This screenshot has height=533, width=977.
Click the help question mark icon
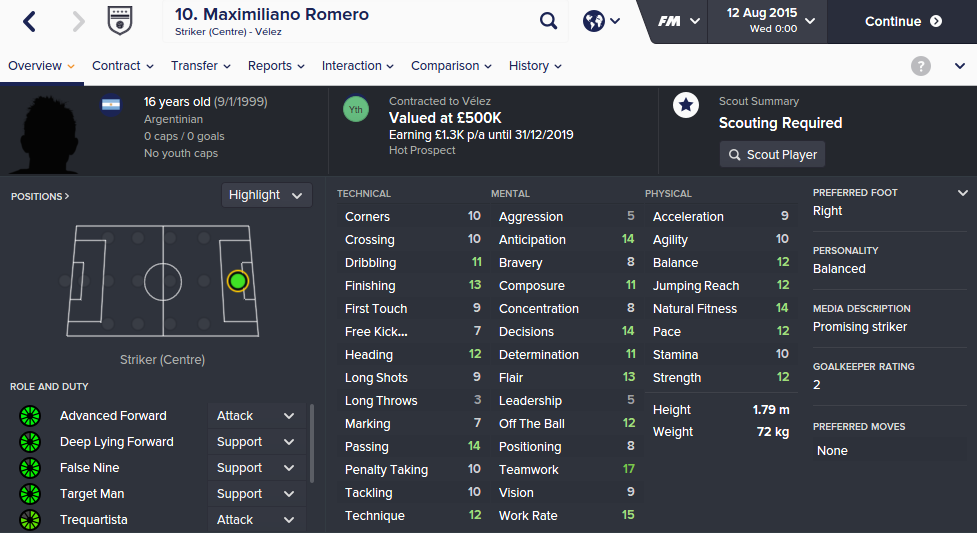[921, 66]
